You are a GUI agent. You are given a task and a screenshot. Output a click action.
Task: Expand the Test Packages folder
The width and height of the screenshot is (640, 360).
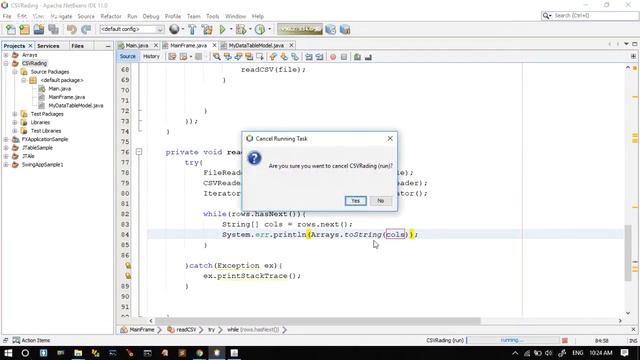(x=15, y=114)
